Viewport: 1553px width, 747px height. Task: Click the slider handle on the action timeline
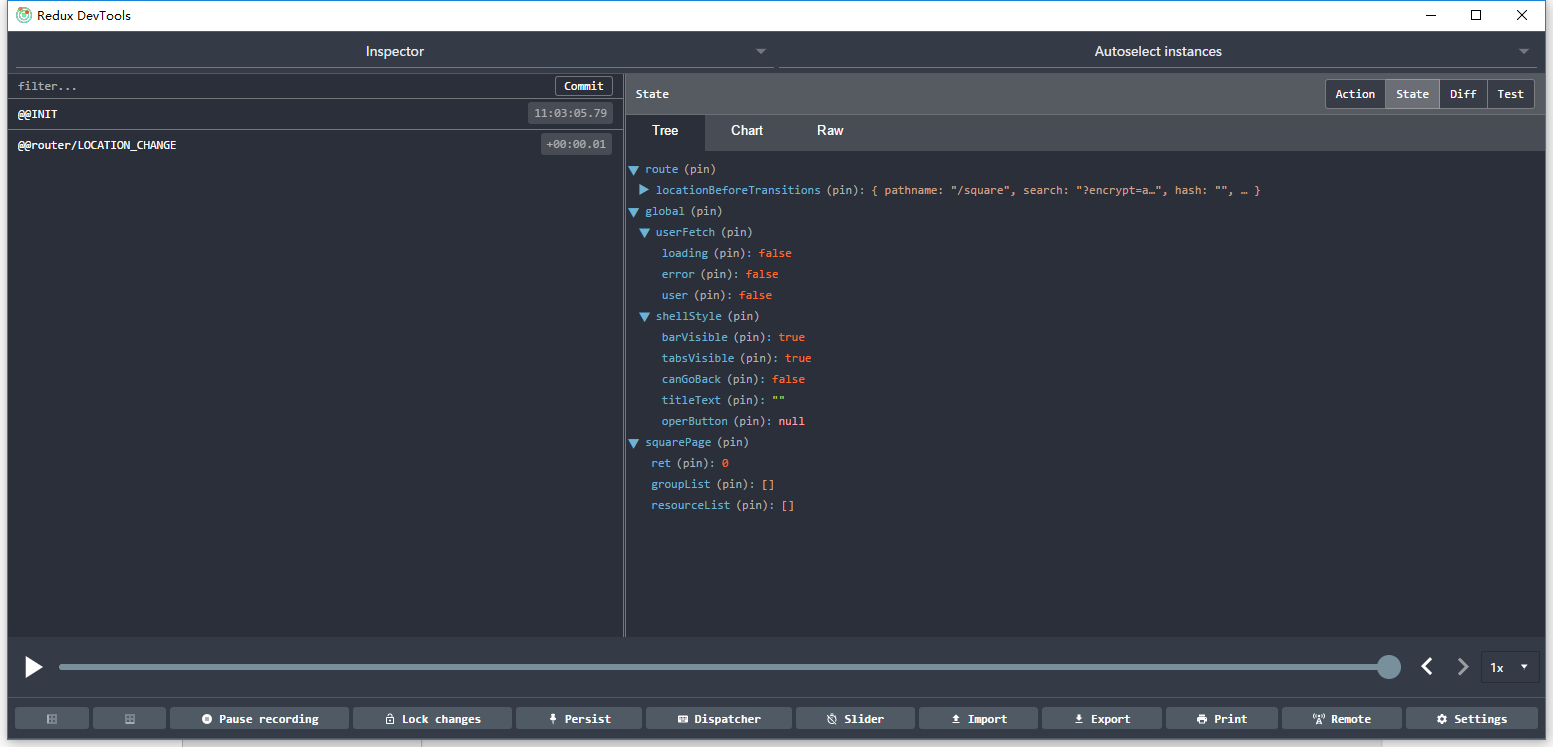[x=1389, y=667]
